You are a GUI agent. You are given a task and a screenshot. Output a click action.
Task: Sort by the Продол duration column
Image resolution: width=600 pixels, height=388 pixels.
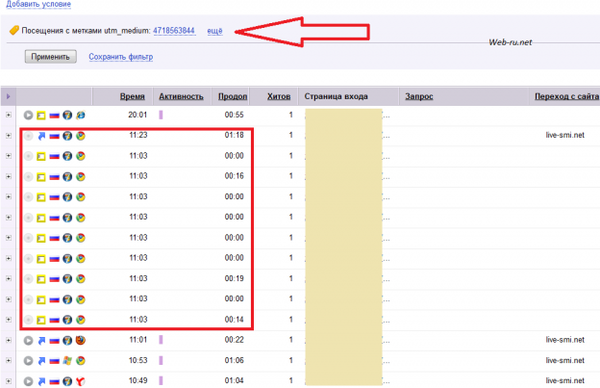tap(233, 97)
